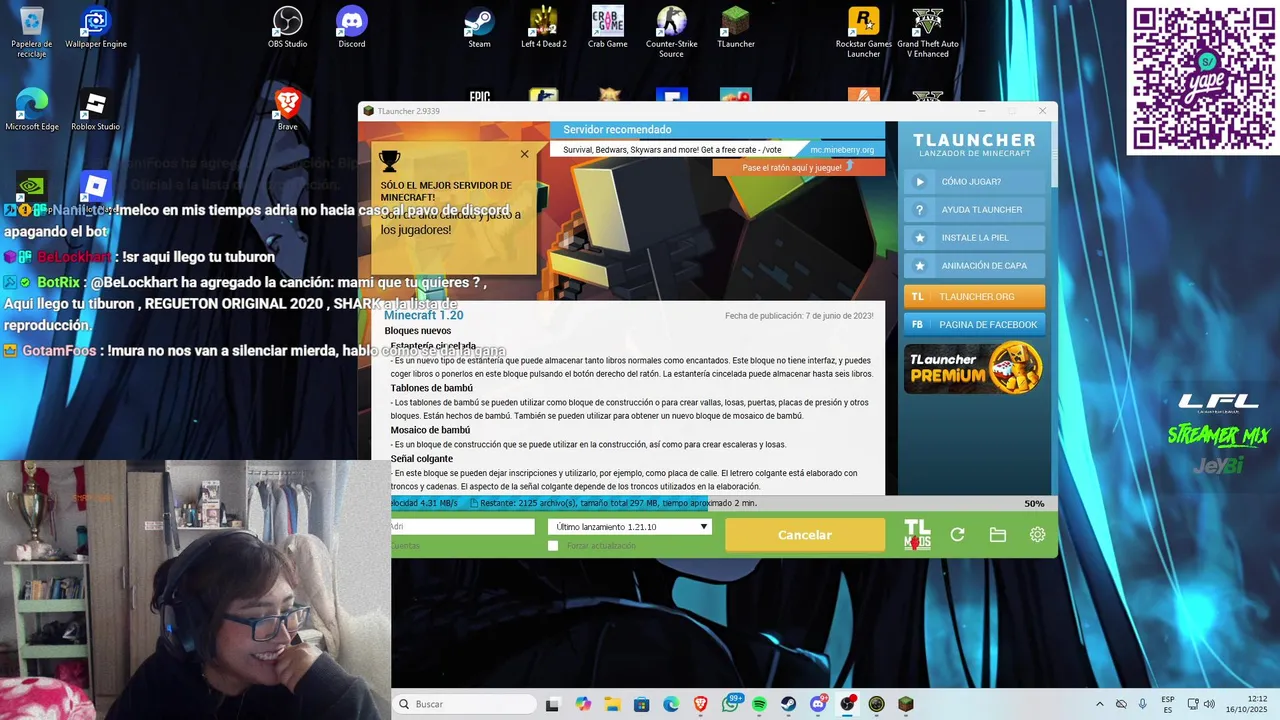
Task: Open Roblox Studio desktop icon
Action: tap(96, 110)
